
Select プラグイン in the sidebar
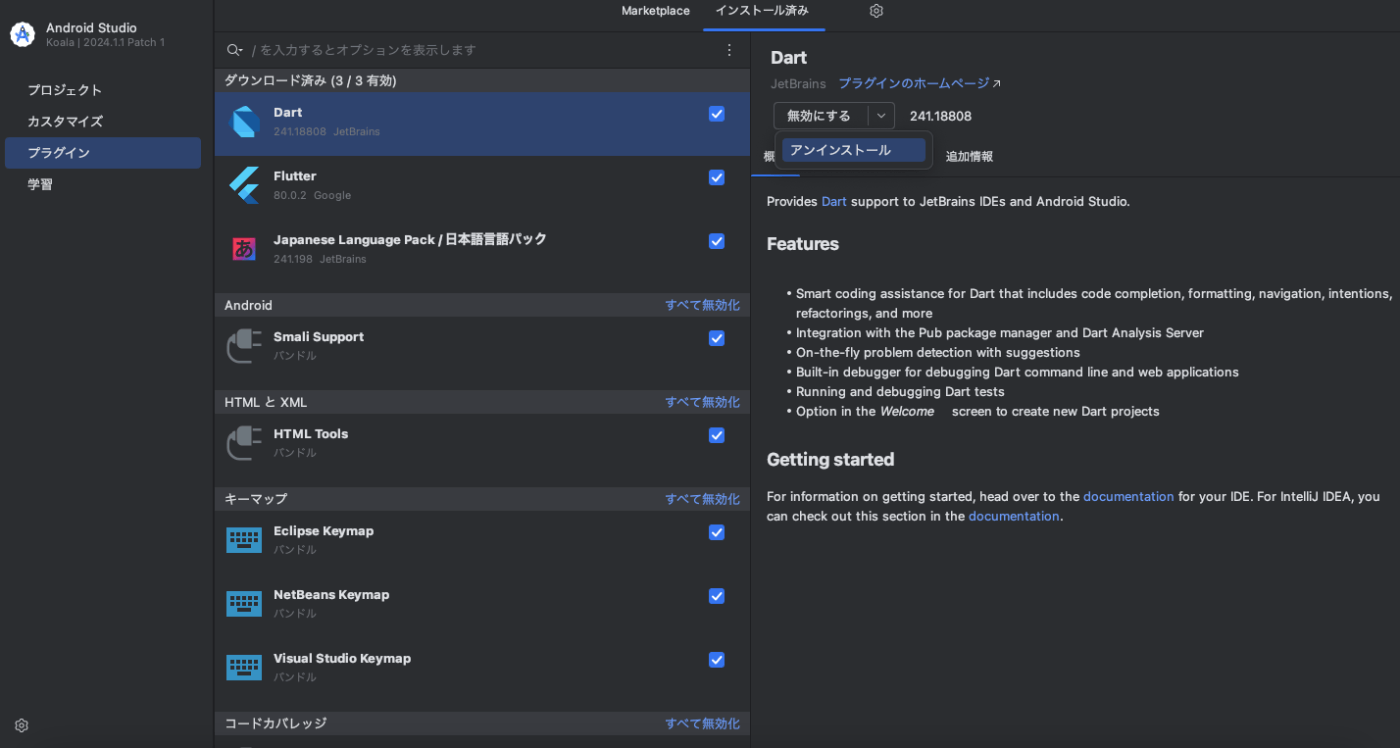click(103, 153)
